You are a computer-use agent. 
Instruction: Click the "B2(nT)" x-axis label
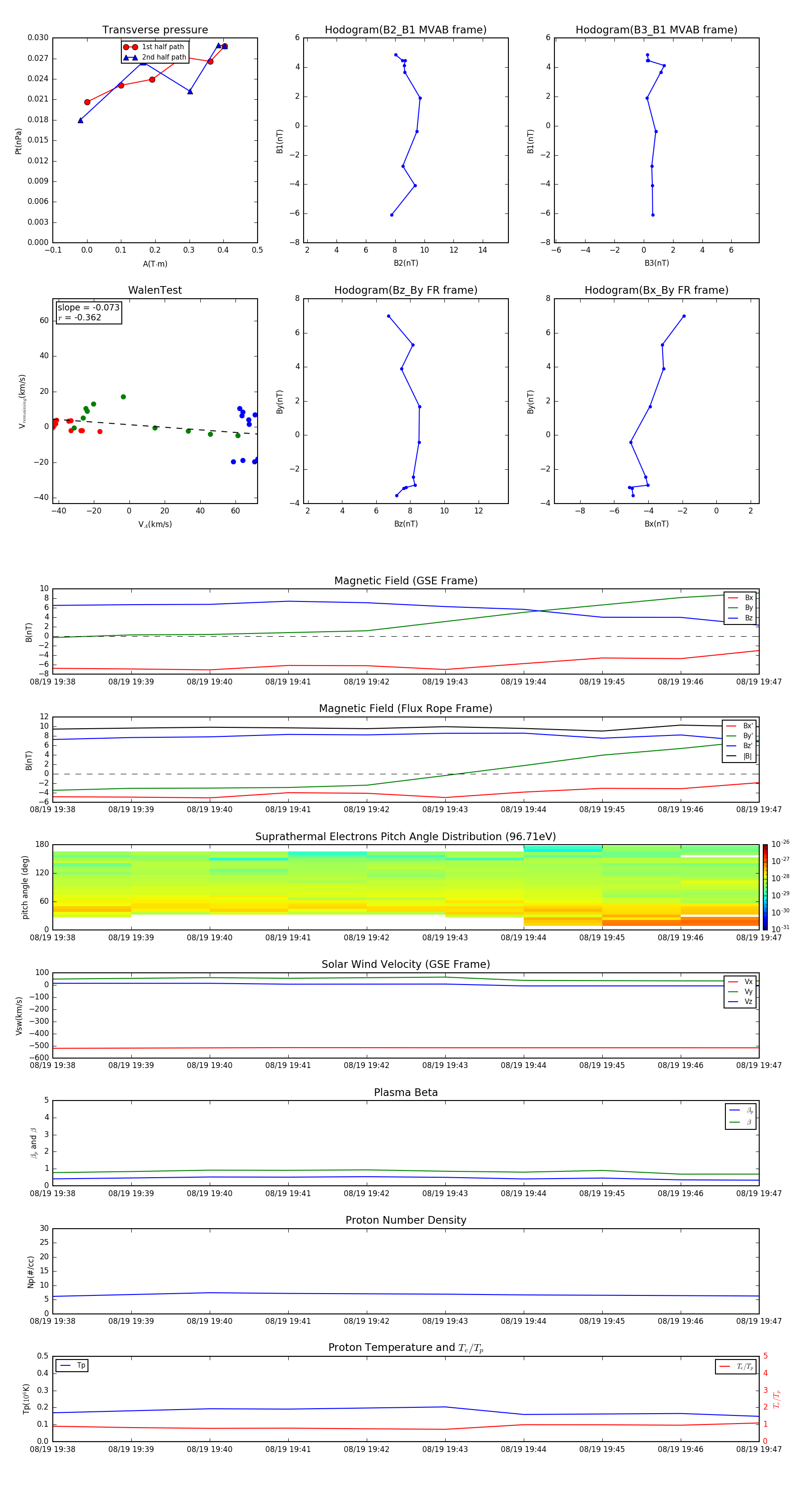tap(406, 264)
